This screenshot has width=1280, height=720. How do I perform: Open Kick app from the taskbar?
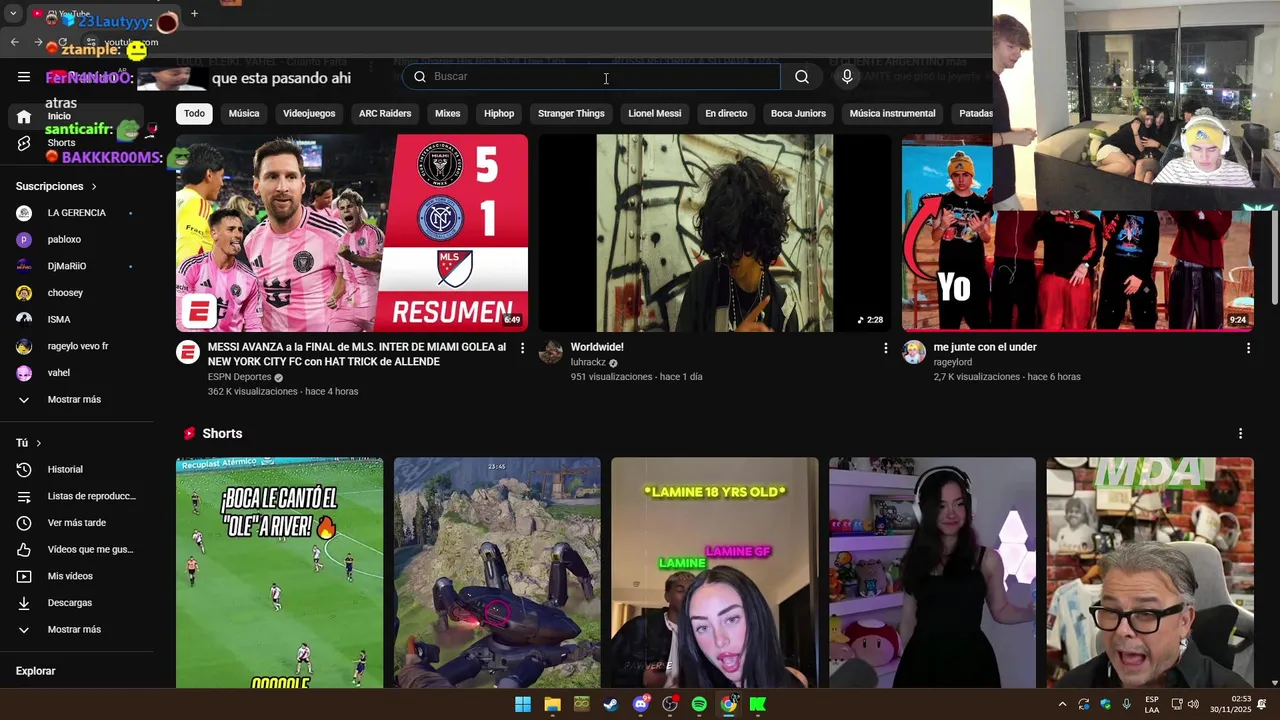758,705
